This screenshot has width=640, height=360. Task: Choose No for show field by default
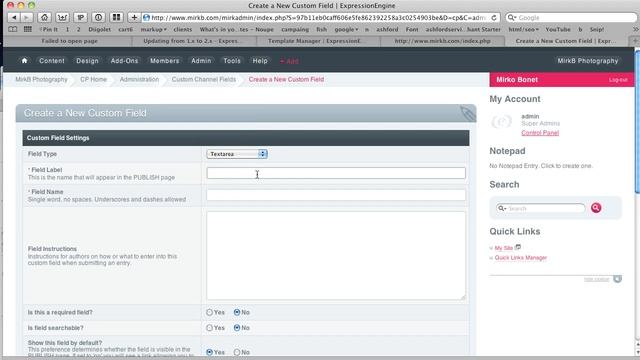(x=237, y=352)
